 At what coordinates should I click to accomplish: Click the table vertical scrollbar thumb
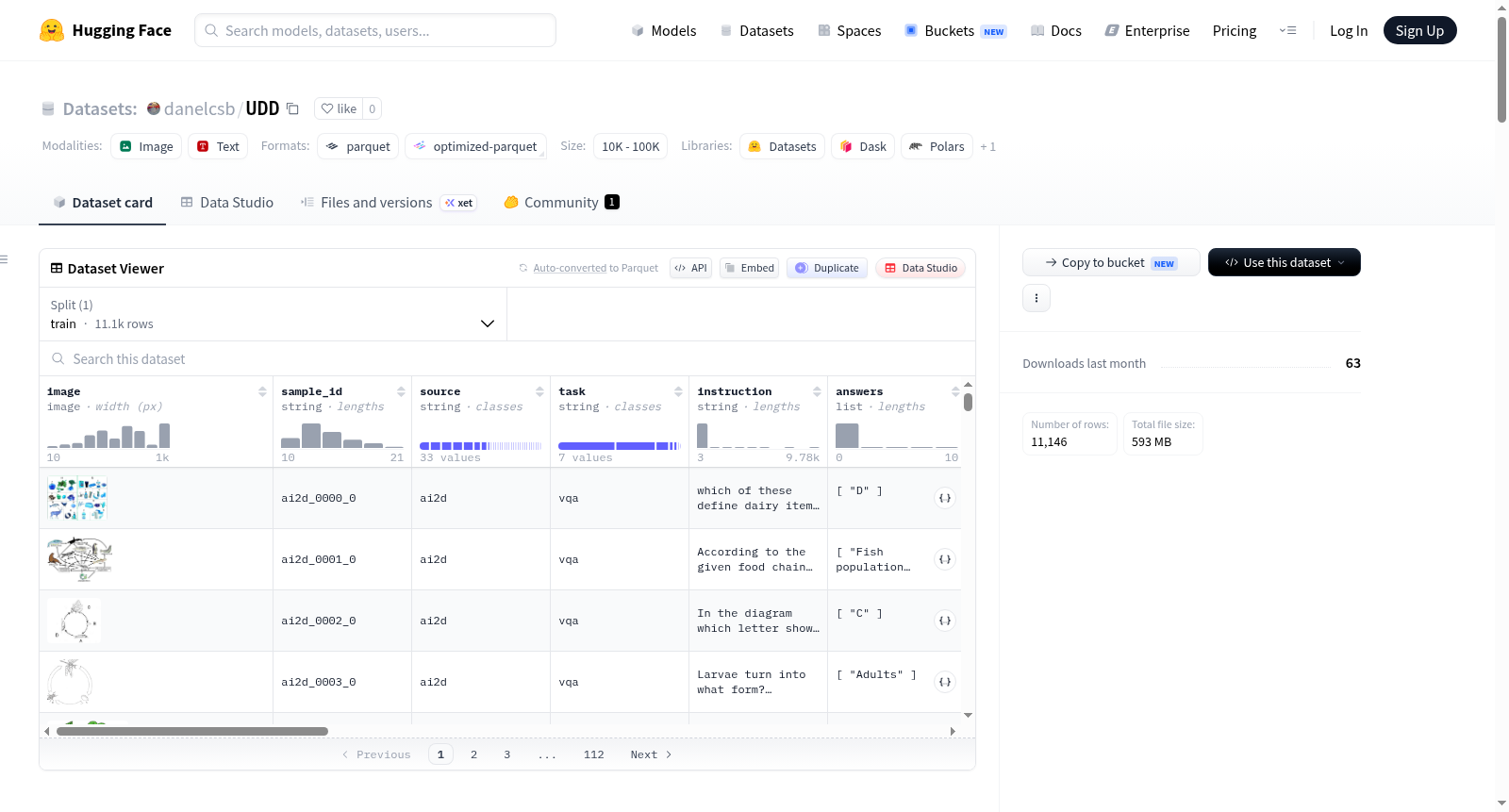tap(968, 403)
